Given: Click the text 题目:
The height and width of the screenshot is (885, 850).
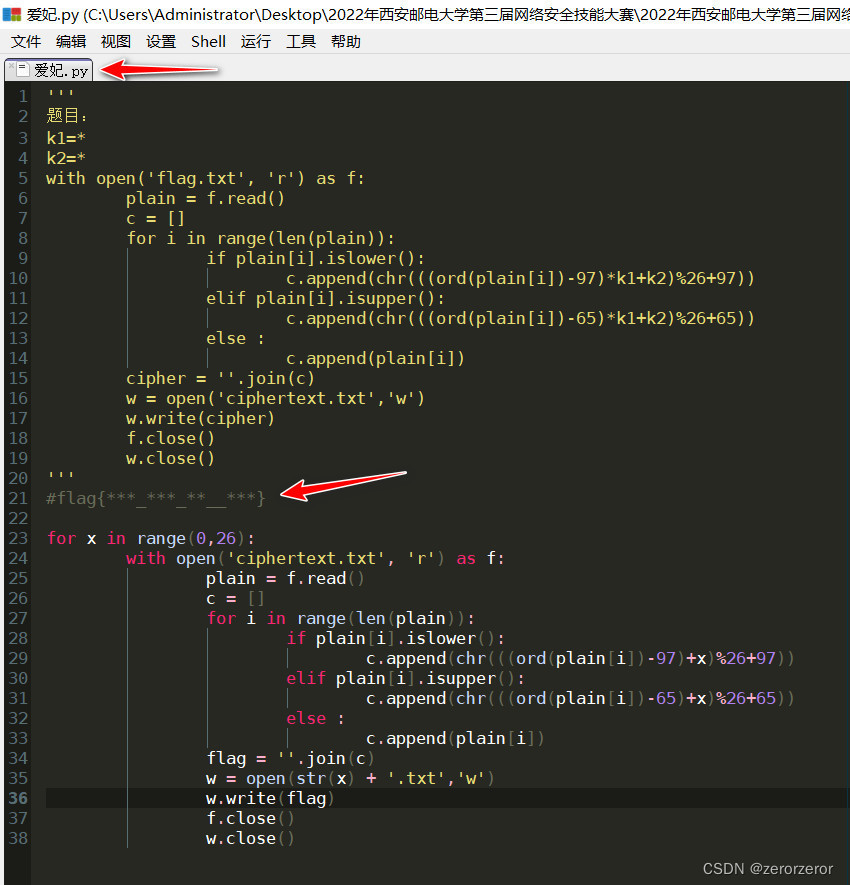Looking at the screenshot, I should coord(67,116).
